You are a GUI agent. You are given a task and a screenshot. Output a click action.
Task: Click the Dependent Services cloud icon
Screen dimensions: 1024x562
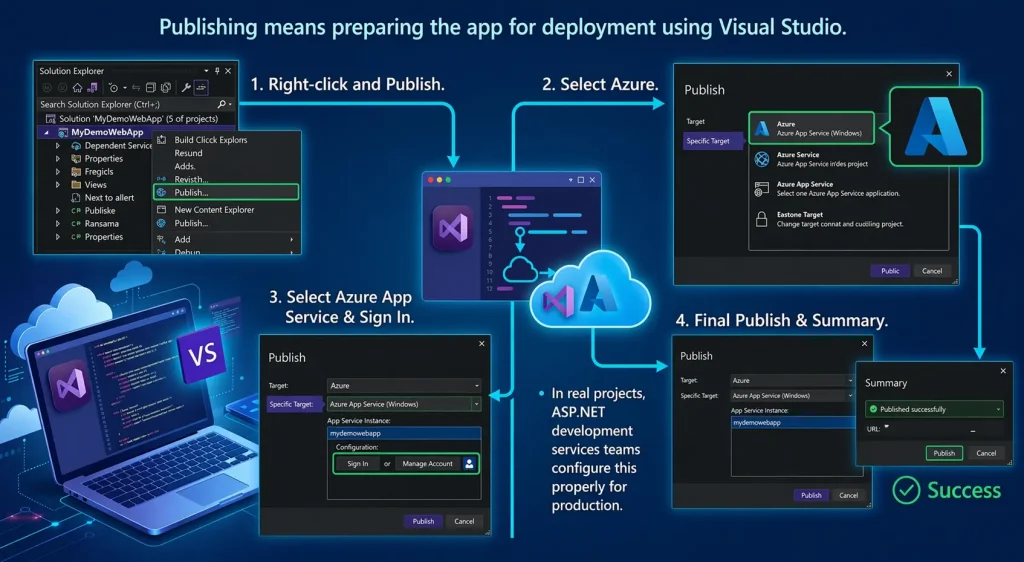76,146
